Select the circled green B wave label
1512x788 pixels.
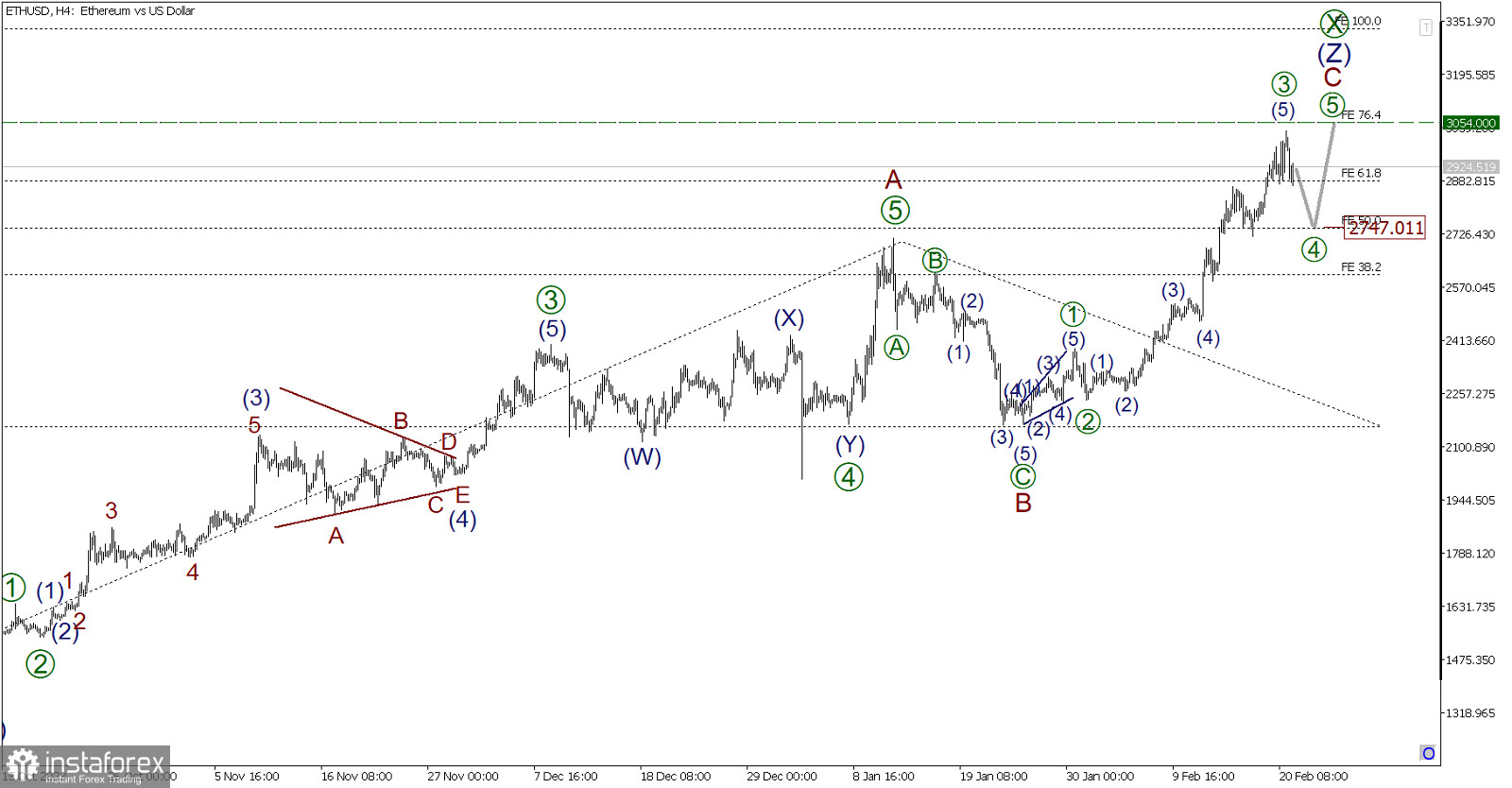click(935, 260)
